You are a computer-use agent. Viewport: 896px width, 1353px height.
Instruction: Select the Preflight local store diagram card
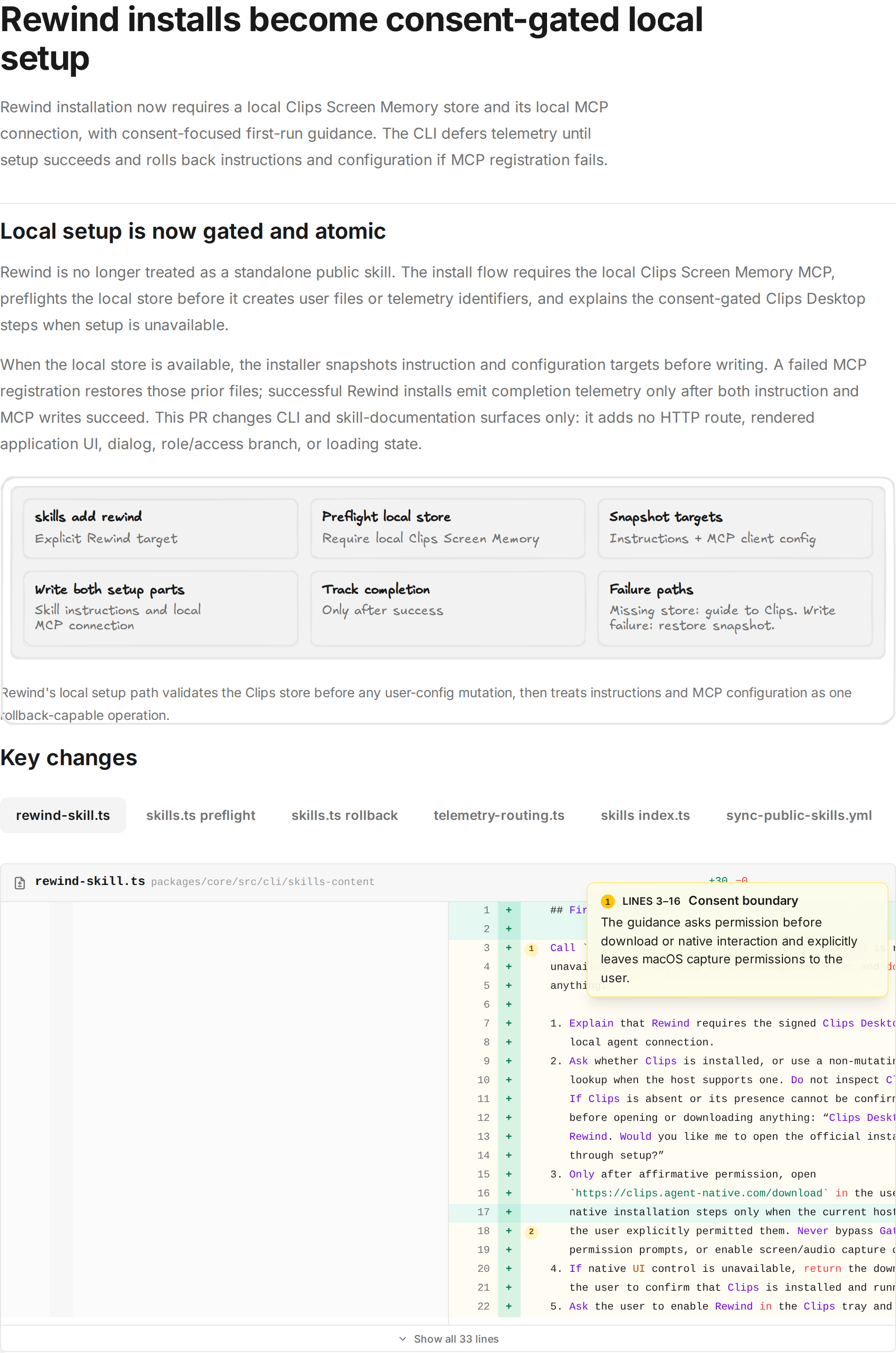[448, 529]
